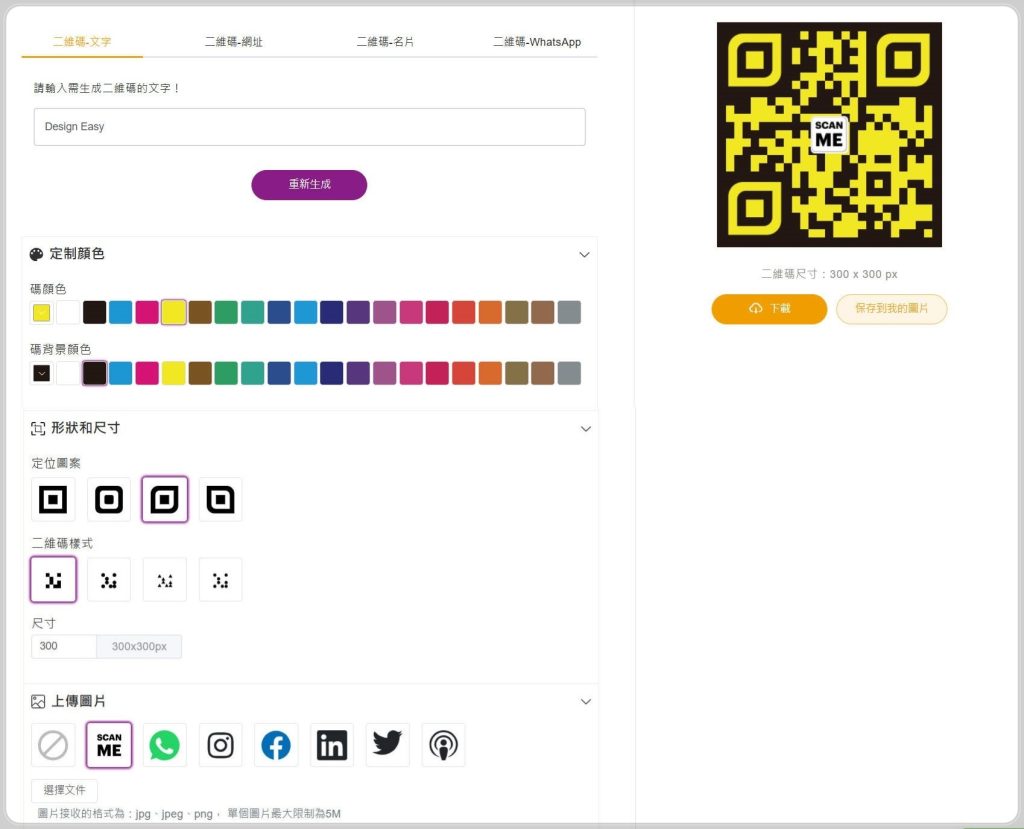The width and height of the screenshot is (1024, 829).
Task: Pick the last QR code pattern style option
Action: 220,579
